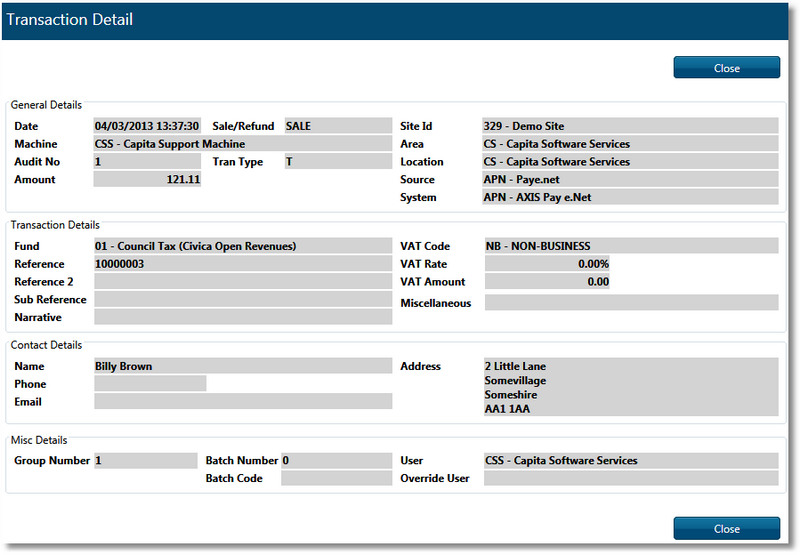Click the empty Miscellaneous field
This screenshot has width=800, height=555.
630,303
